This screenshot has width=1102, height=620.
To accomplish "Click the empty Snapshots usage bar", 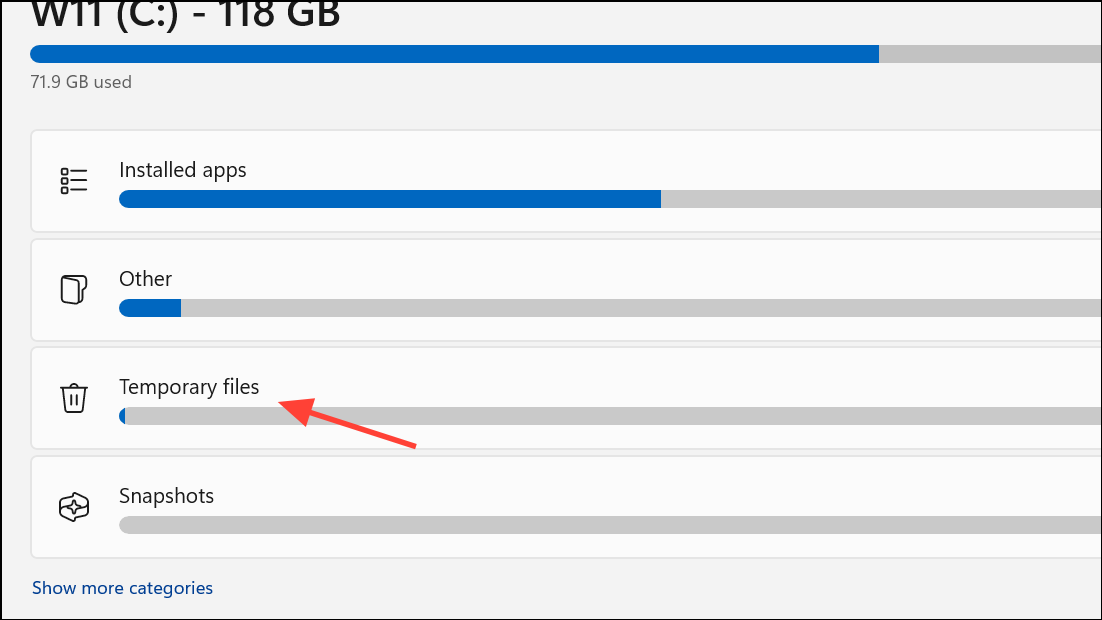I will point(610,525).
